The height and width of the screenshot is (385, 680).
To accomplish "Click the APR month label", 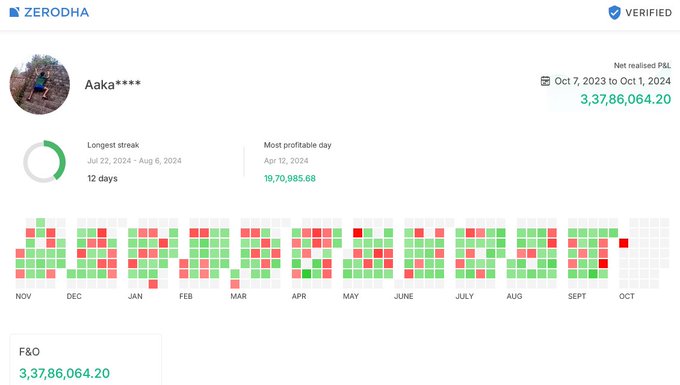I will point(299,296).
